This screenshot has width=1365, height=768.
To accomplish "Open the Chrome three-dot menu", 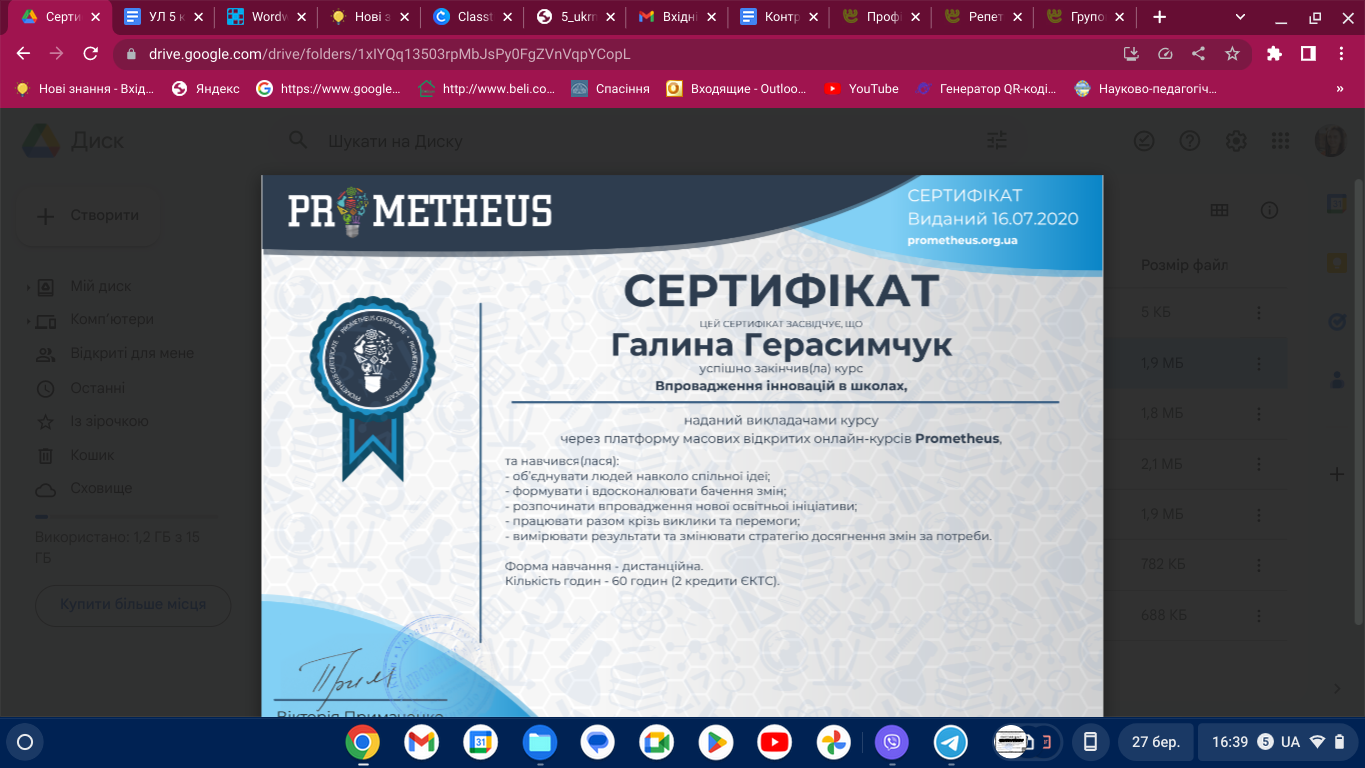I will [1340, 54].
